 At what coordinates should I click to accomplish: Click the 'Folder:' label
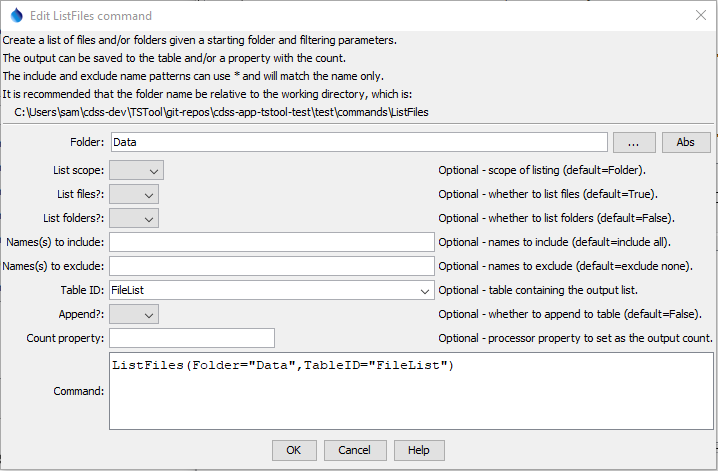(87, 142)
